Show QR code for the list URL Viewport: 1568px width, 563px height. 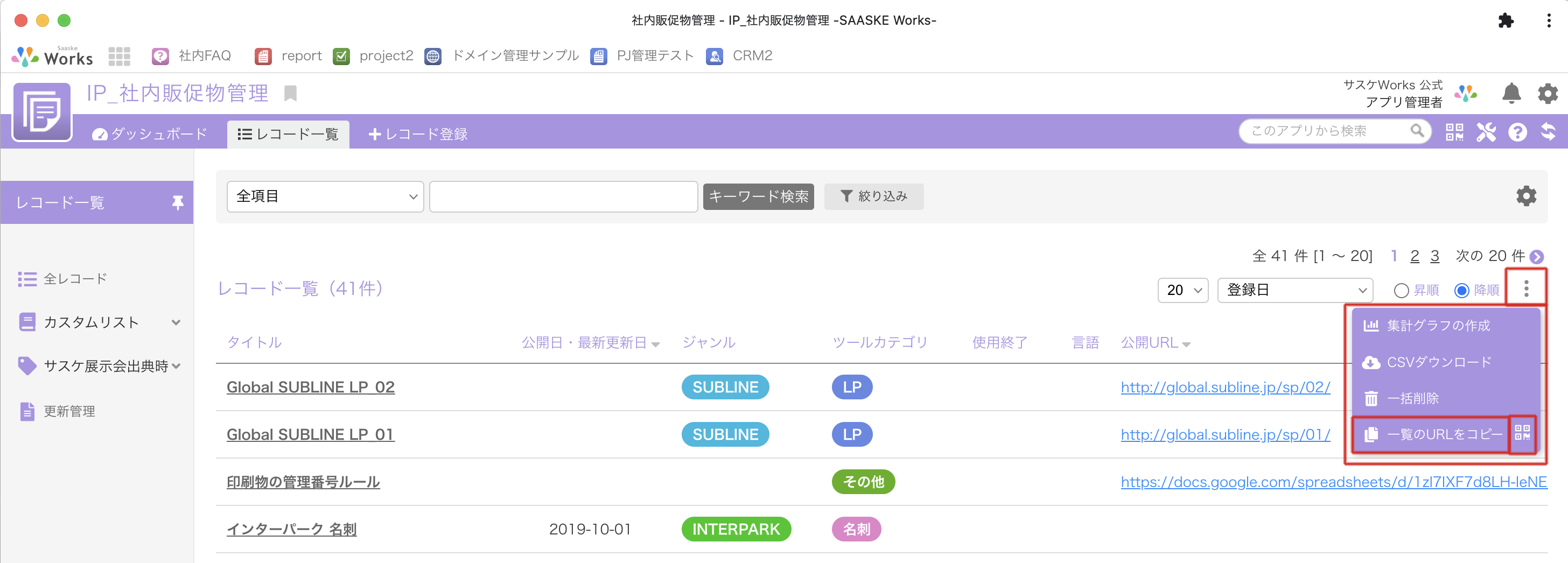click(x=1522, y=433)
